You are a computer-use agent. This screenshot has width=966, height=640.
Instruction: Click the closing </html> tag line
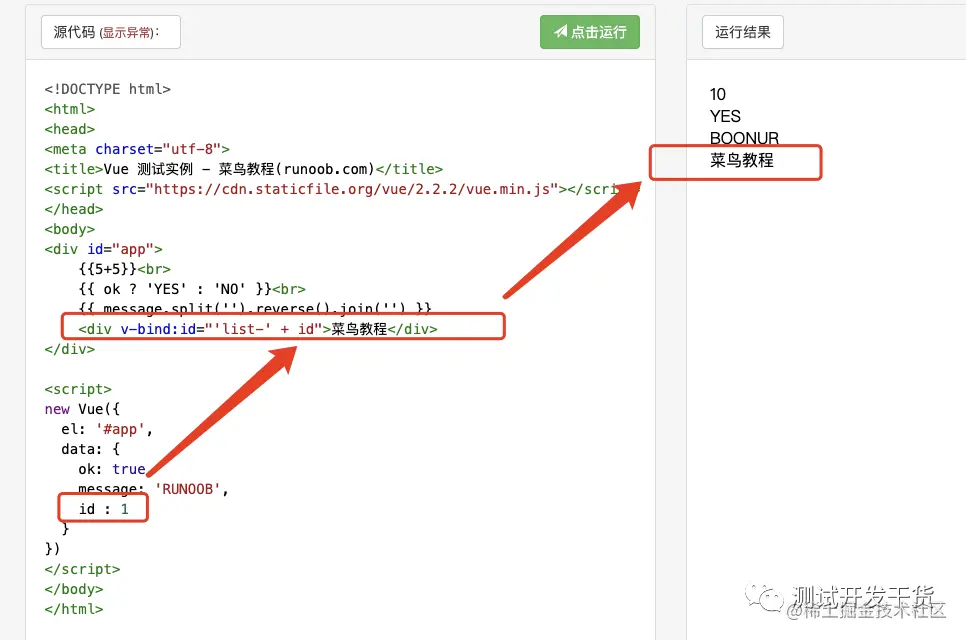[74, 609]
